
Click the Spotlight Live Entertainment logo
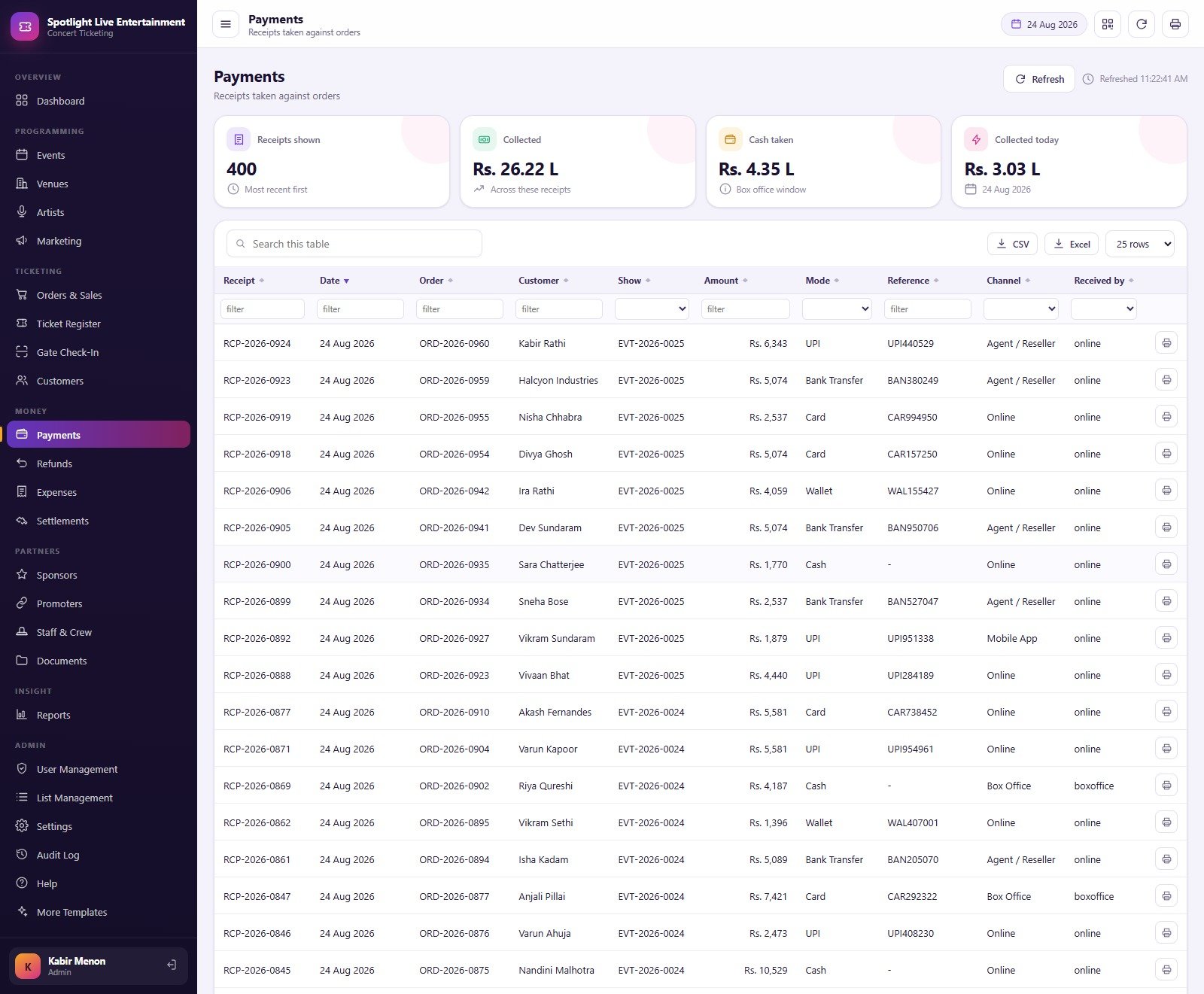pyautogui.click(x=25, y=26)
